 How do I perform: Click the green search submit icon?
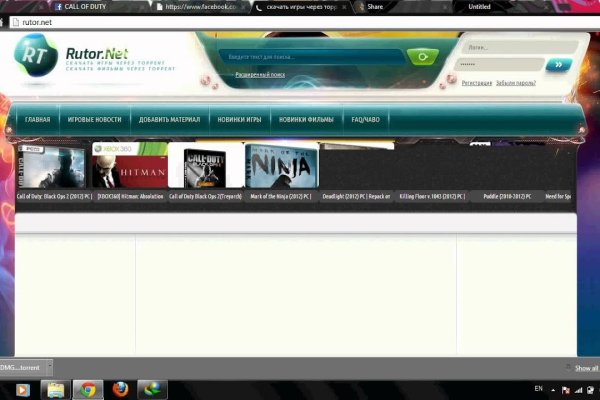424,57
